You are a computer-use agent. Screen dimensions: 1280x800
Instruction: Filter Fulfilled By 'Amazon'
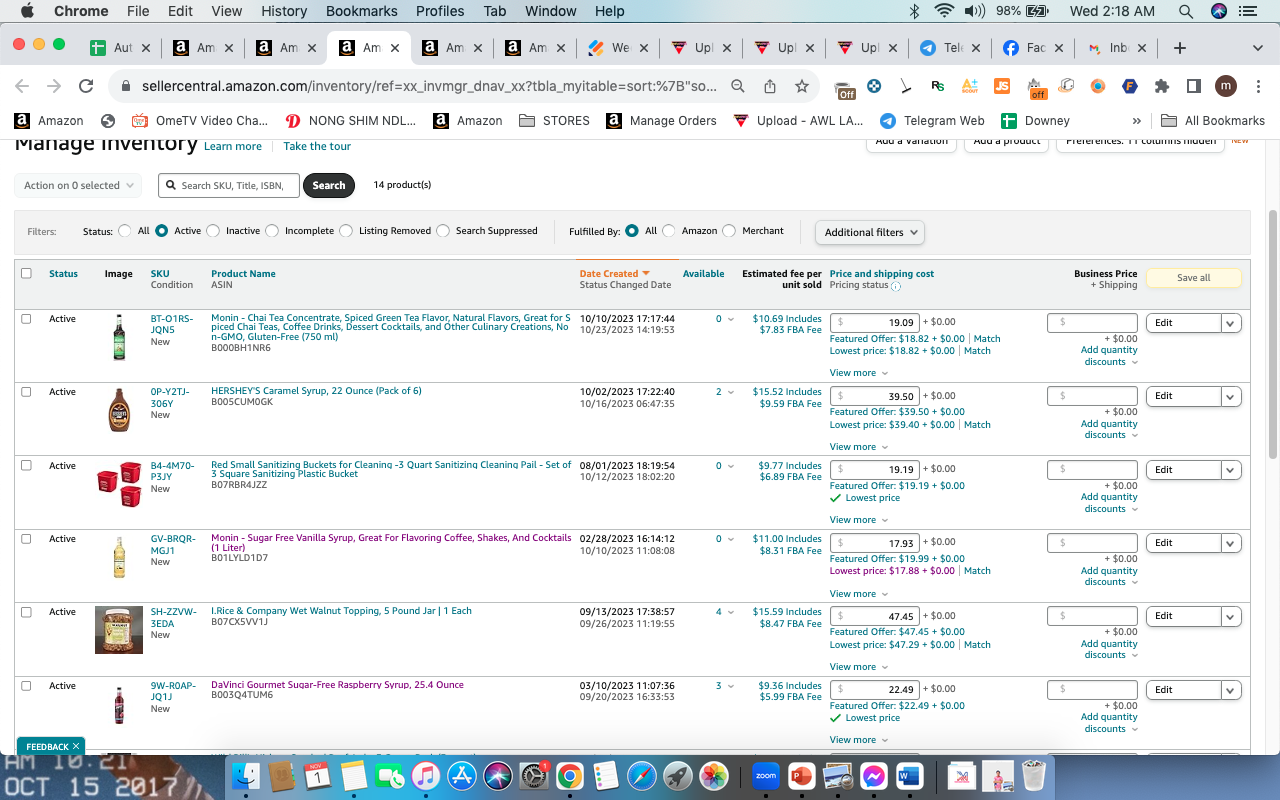tap(669, 231)
